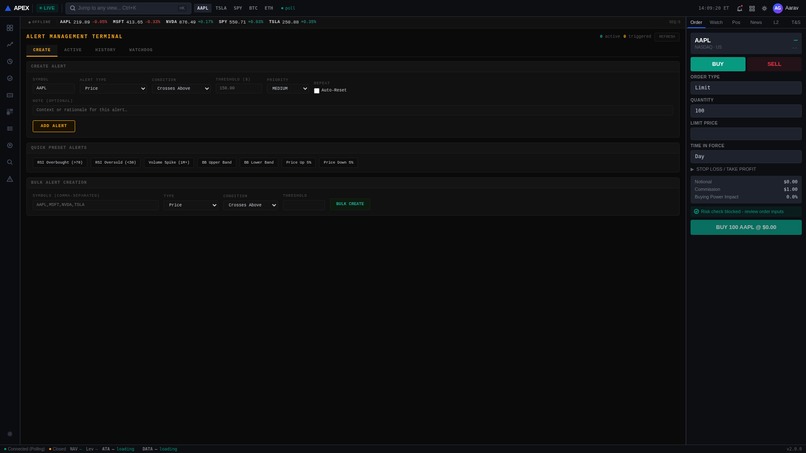Toggle the Auto-Reset checkbox
The width and height of the screenshot is (806, 453).
pos(317,90)
